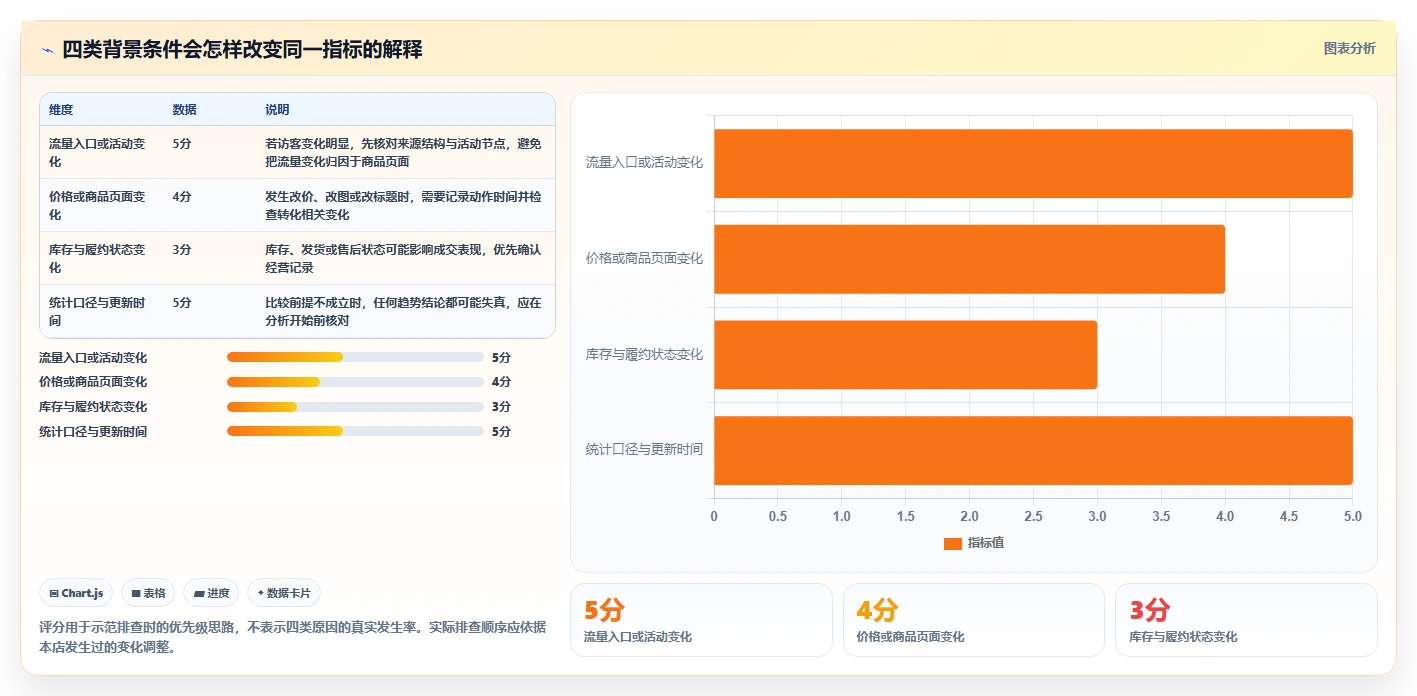
Task: Open the 3分 库存与履约状态变化 data card
Action: (1246, 620)
